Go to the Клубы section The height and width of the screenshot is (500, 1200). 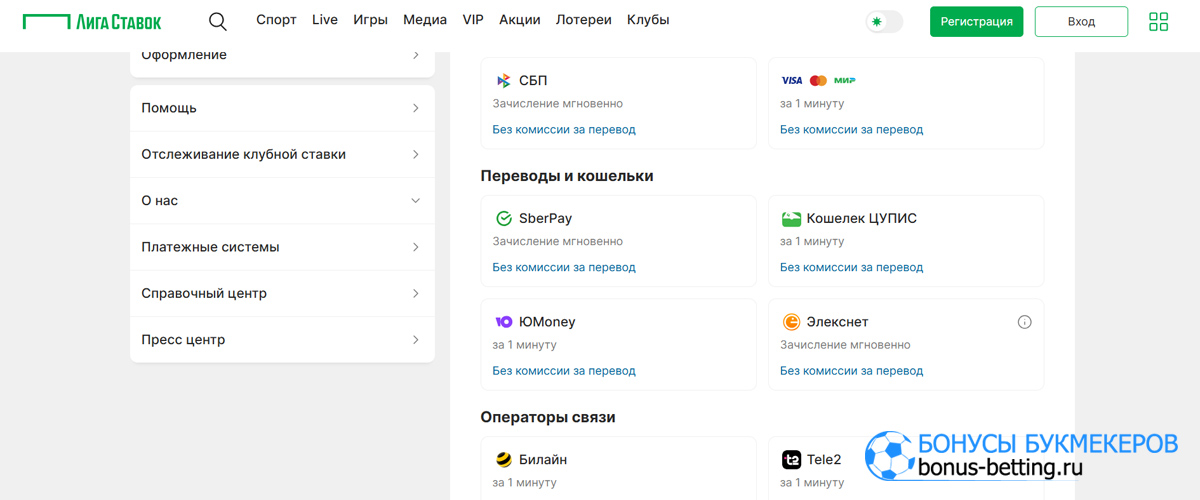point(648,20)
